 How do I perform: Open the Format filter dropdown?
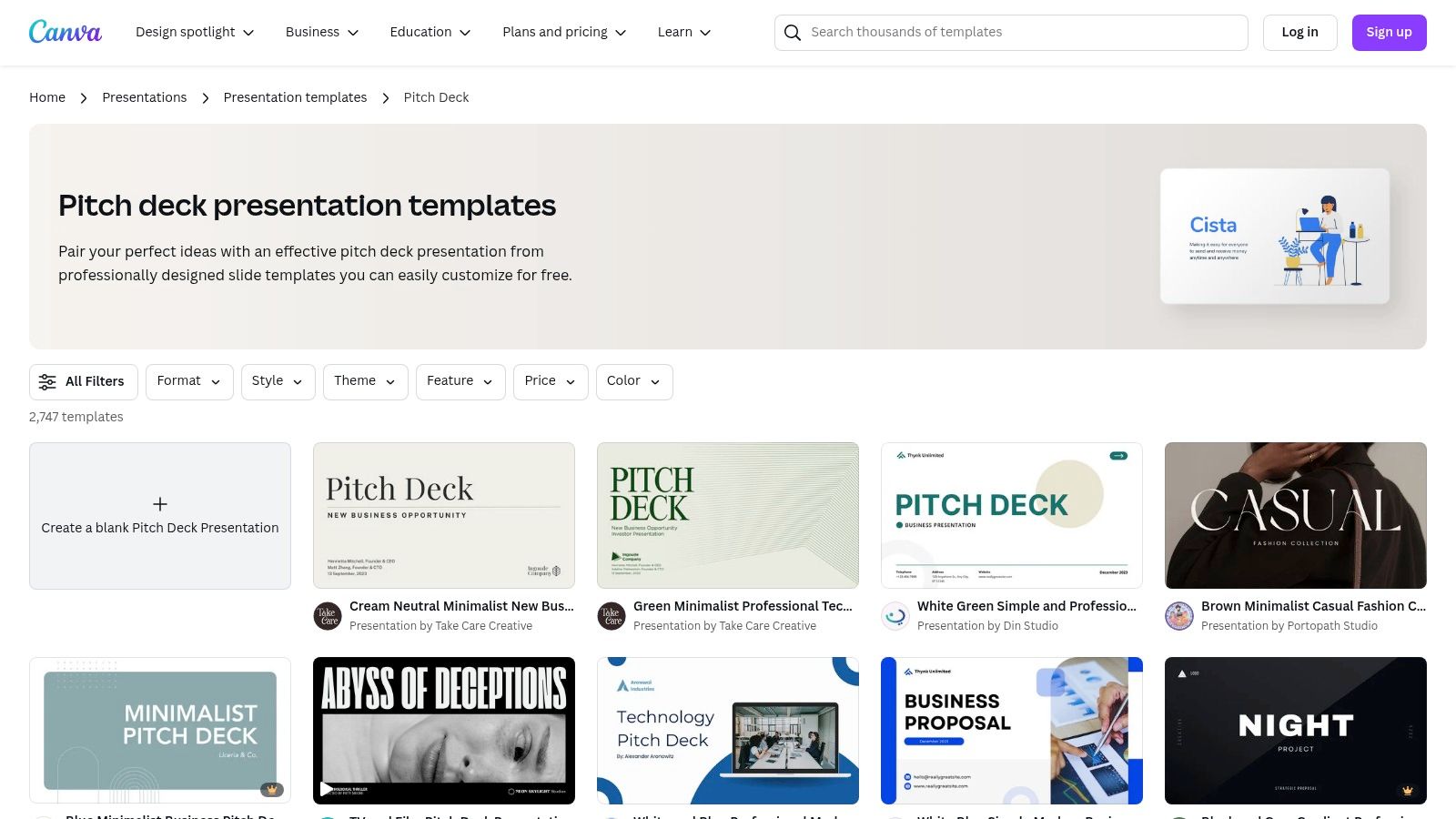[x=189, y=382]
